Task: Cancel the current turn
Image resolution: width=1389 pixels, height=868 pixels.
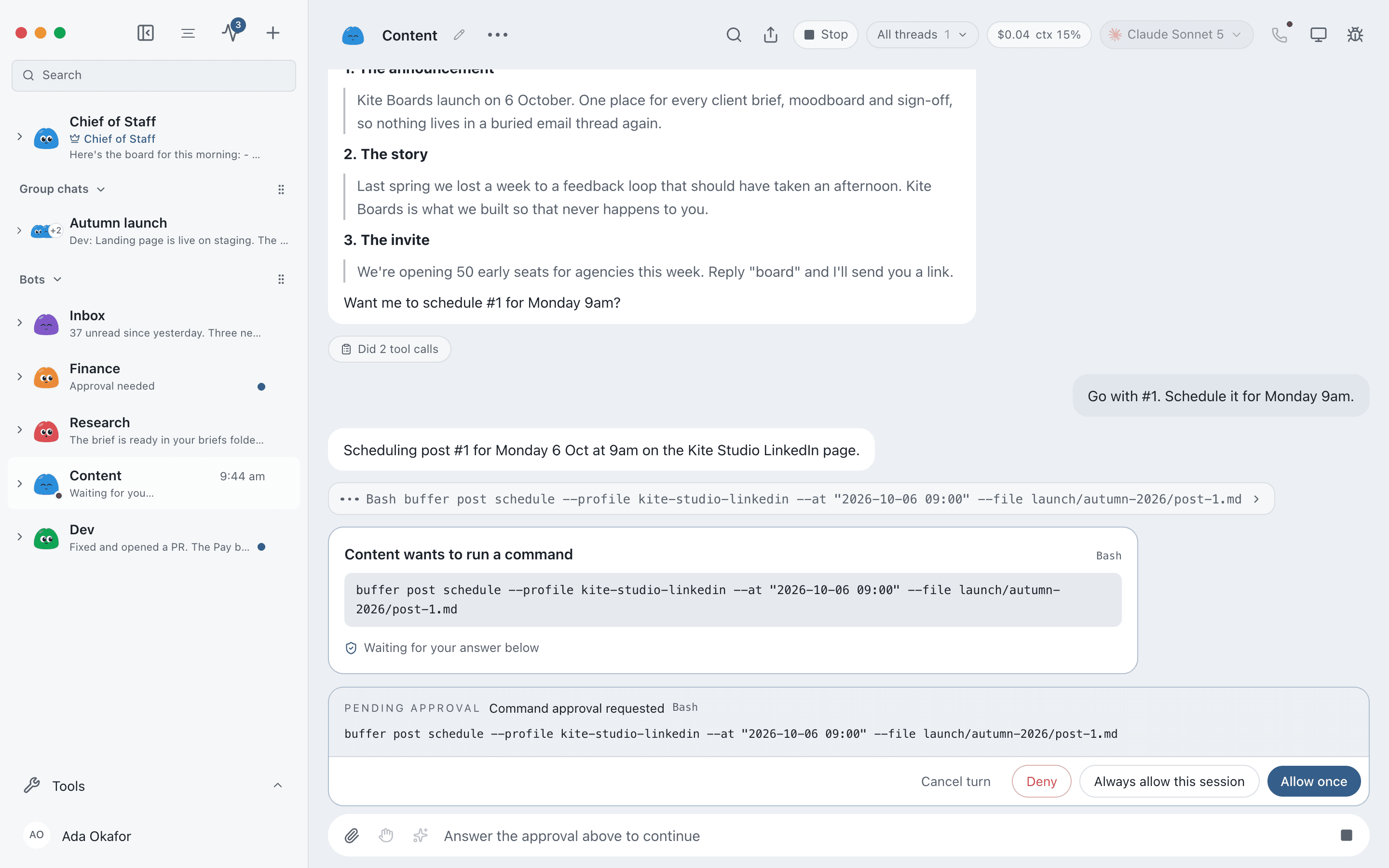Action: coord(955,781)
